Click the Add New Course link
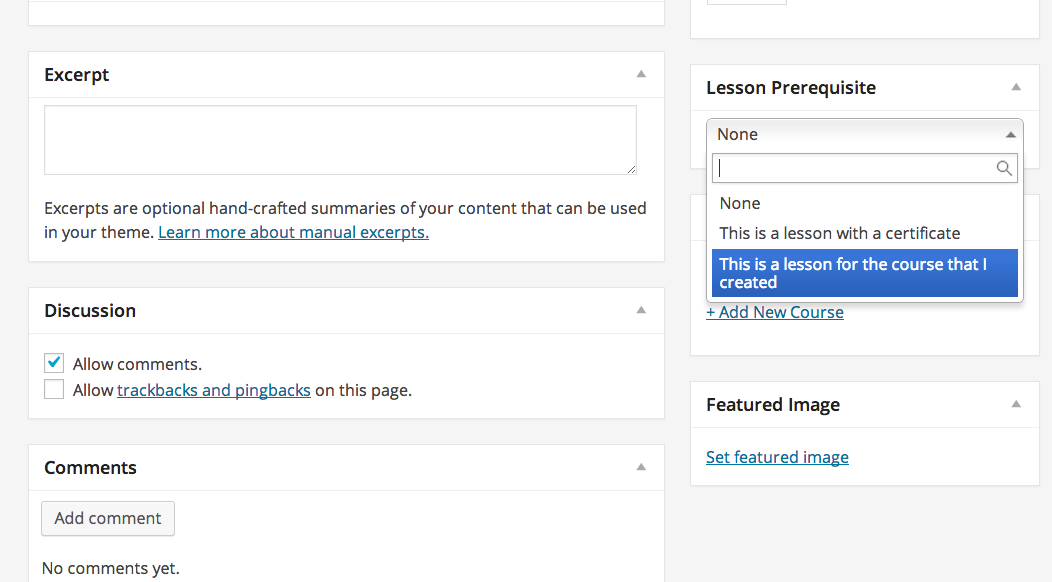Viewport: 1052px width, 582px height. click(x=775, y=312)
